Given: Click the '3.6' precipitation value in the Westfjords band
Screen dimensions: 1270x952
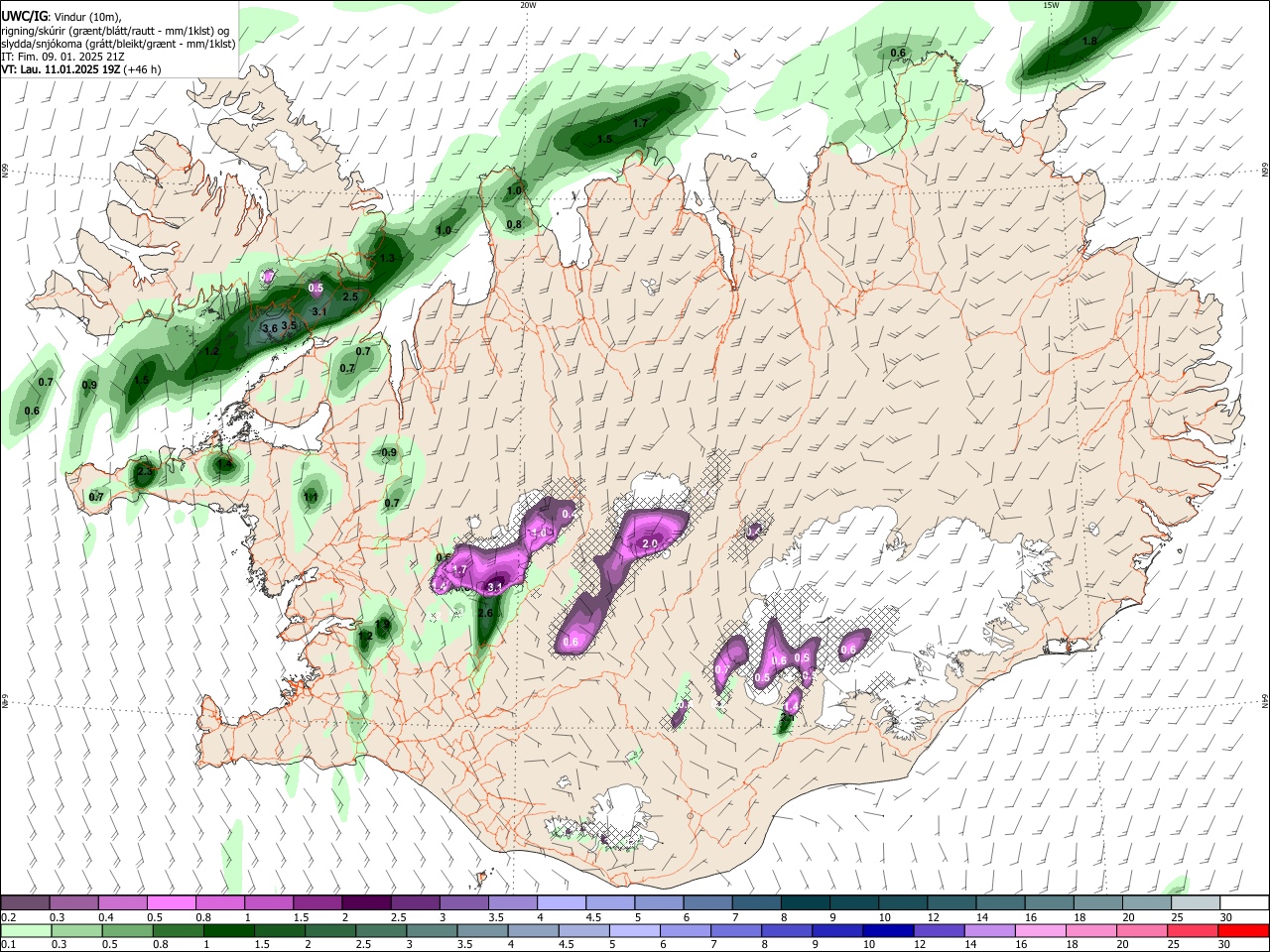Looking at the screenshot, I should (x=269, y=328).
